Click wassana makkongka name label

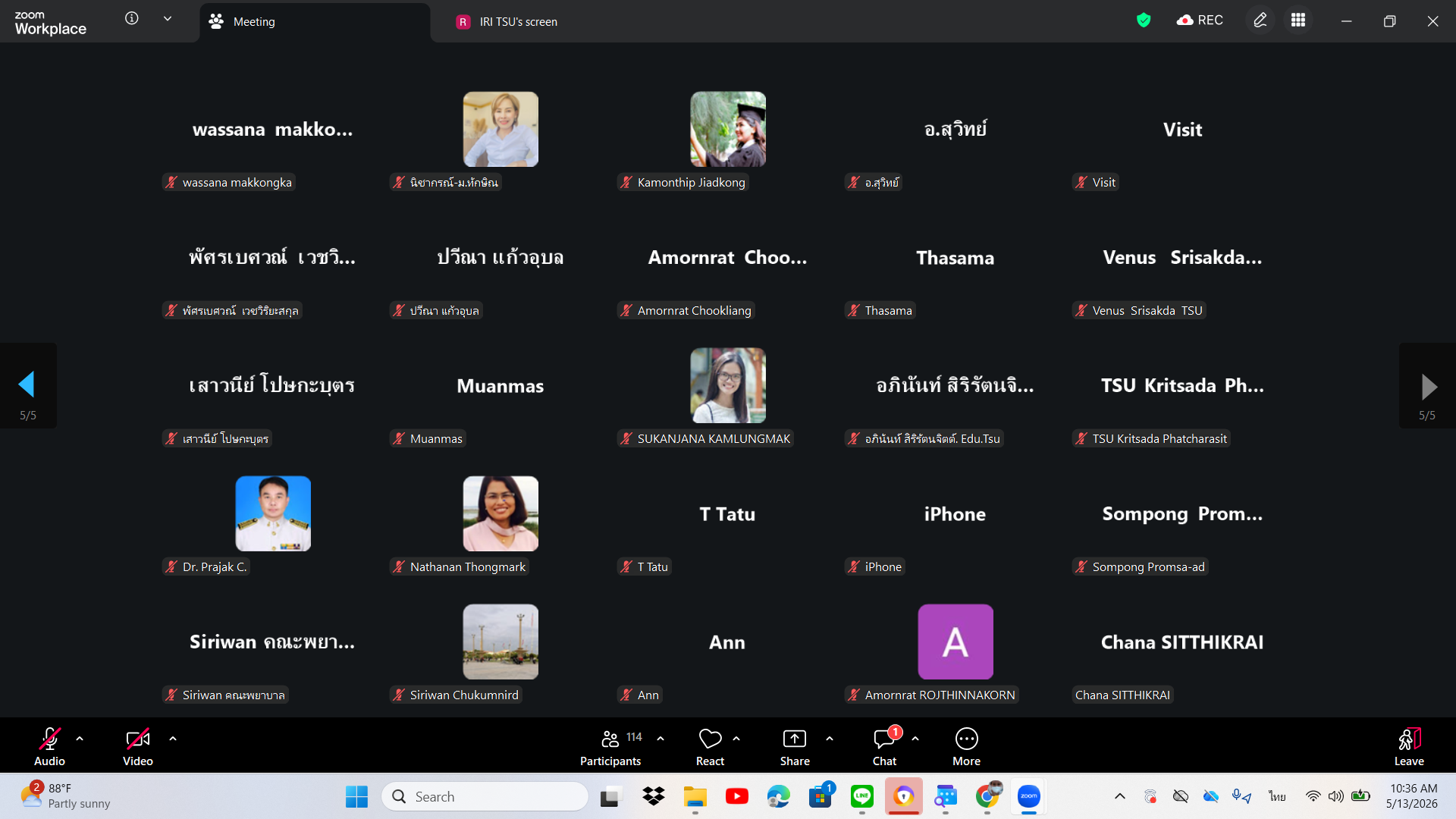point(228,182)
